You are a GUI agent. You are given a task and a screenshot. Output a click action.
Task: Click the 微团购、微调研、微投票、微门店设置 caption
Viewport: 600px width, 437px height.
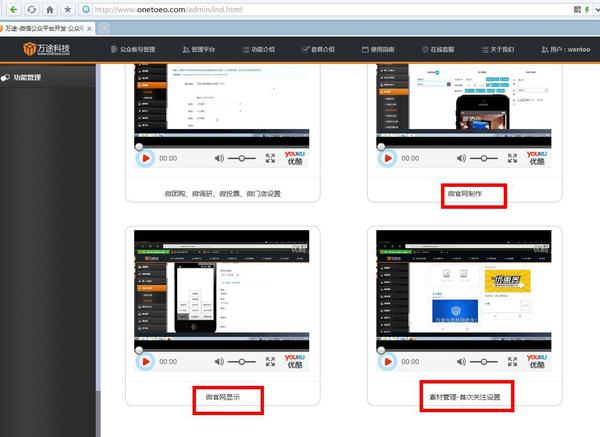coord(223,194)
